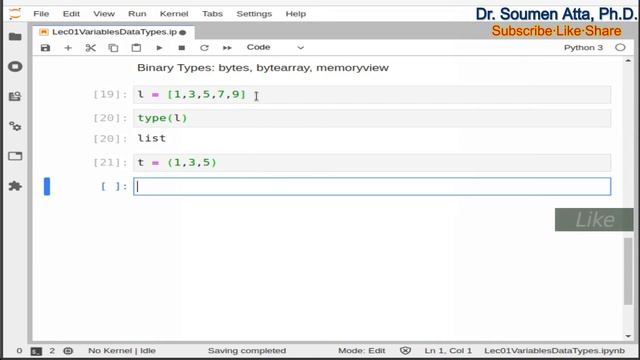Click 'No Kernel | Idle' status text
The image size is (640, 360).
click(x=122, y=351)
